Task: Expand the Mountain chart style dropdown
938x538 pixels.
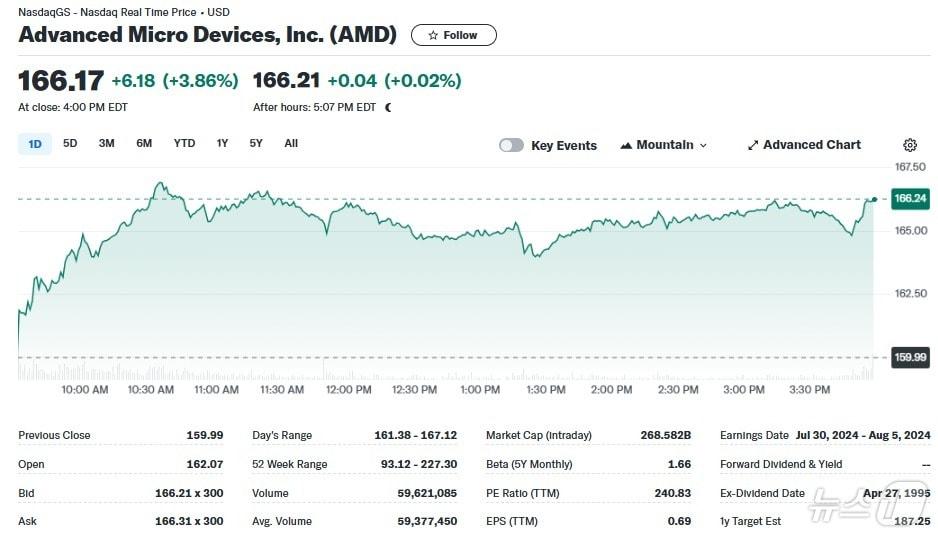Action: (703, 145)
